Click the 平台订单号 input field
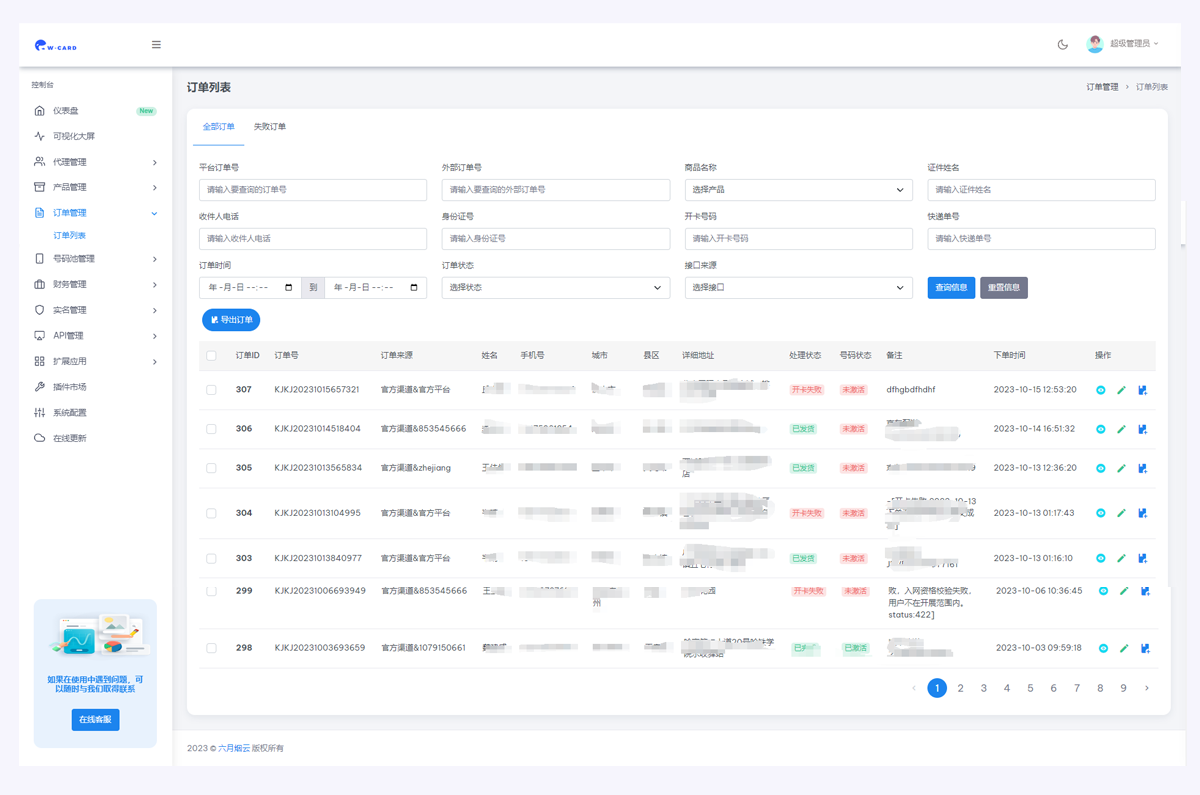Image resolution: width=1200 pixels, height=795 pixels. [x=312, y=190]
